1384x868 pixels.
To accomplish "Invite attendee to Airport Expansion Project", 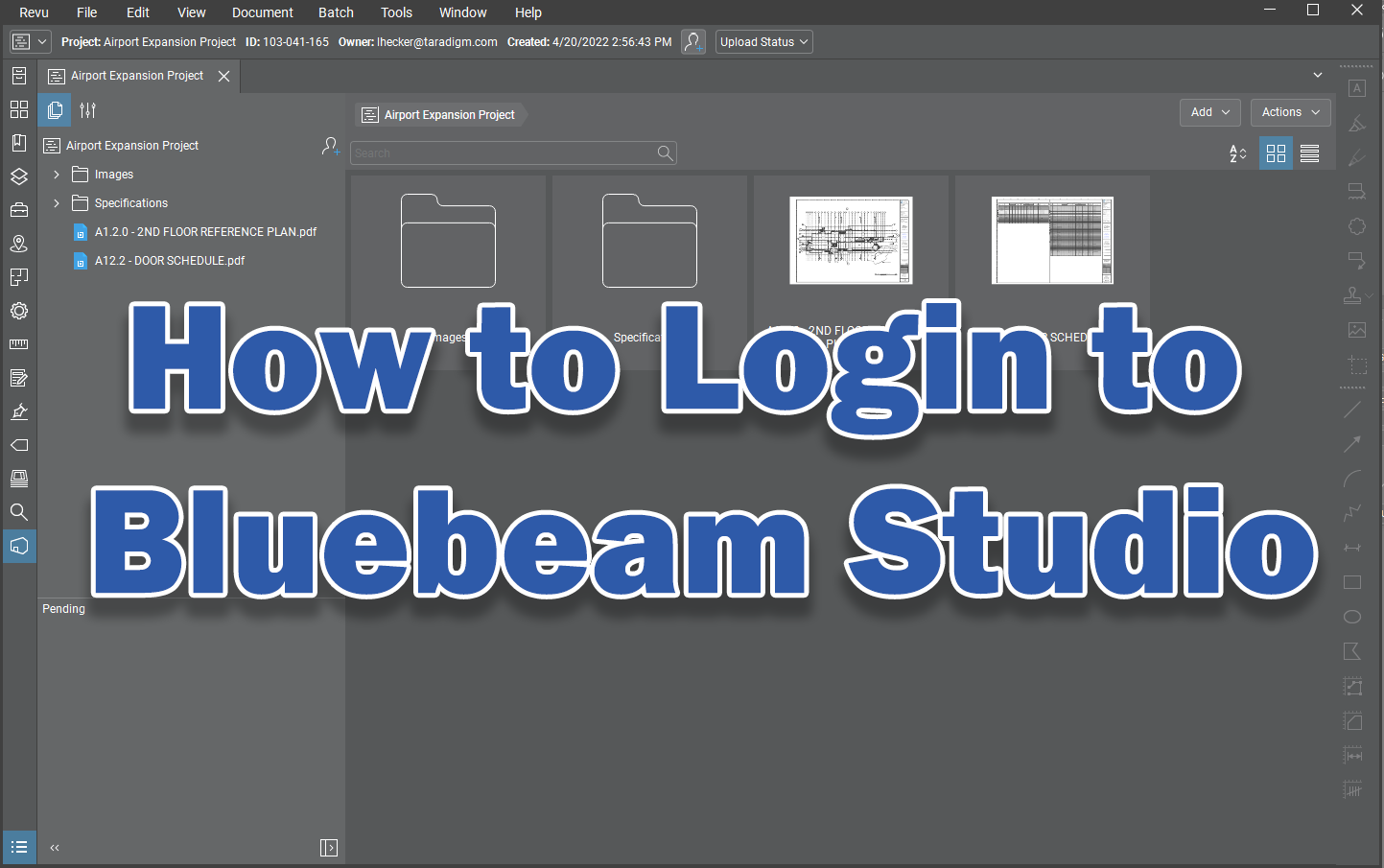I will coord(331,146).
